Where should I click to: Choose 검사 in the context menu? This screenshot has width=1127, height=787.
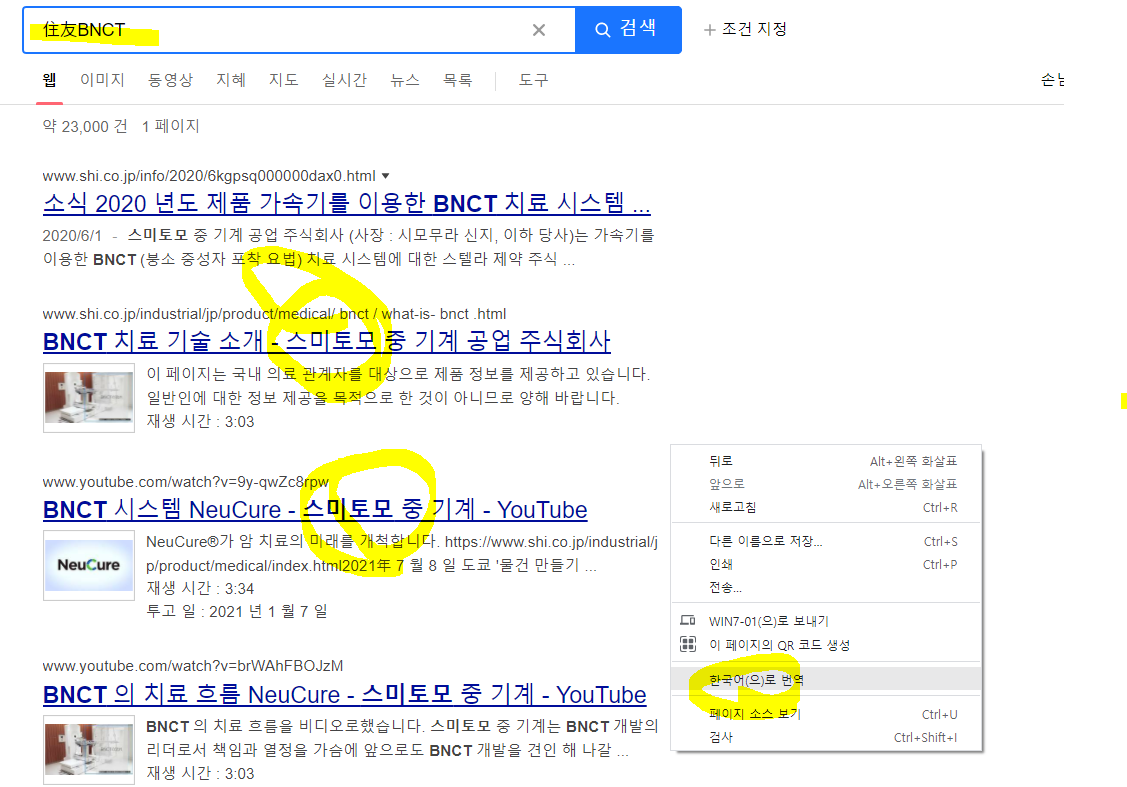(x=827, y=737)
